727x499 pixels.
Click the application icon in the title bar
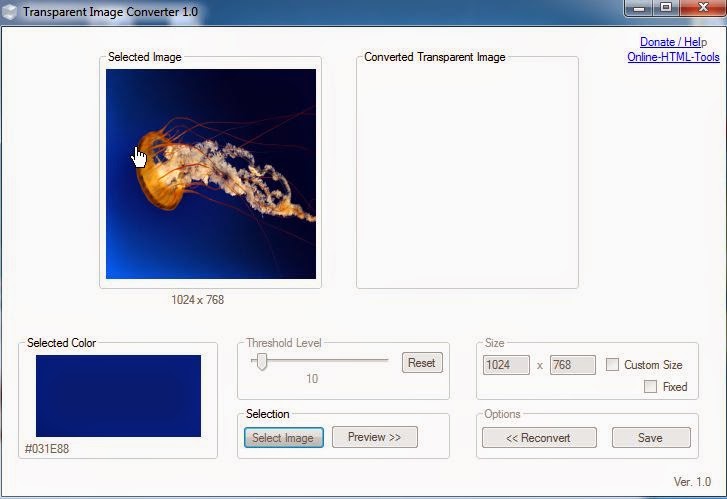(10, 11)
